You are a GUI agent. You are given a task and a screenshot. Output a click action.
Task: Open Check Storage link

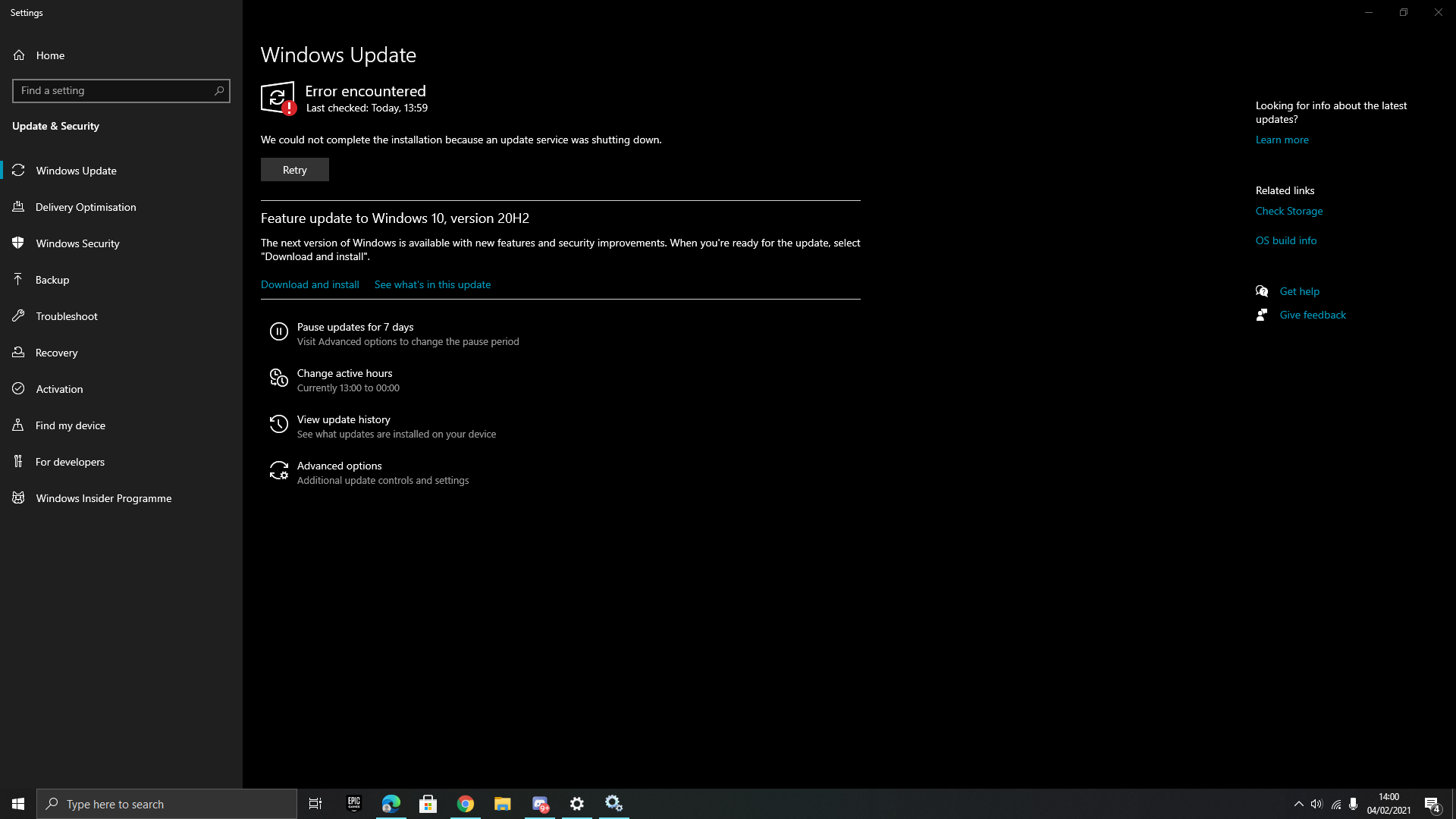click(x=1289, y=211)
